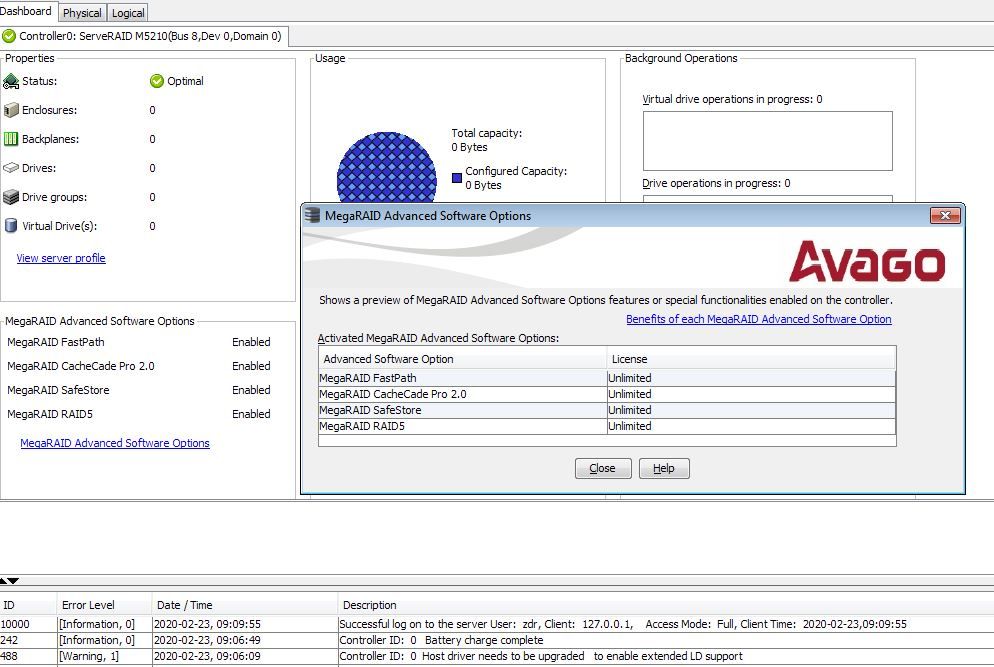Sort the log by Error Level column

point(88,605)
